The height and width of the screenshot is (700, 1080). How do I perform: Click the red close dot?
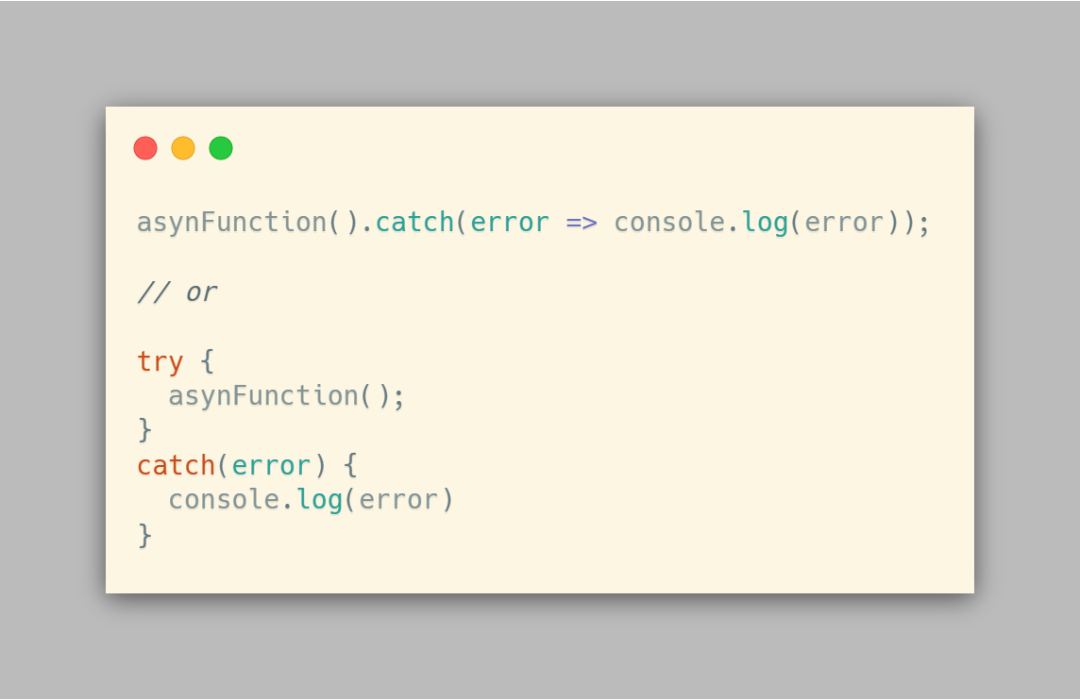coord(145,148)
